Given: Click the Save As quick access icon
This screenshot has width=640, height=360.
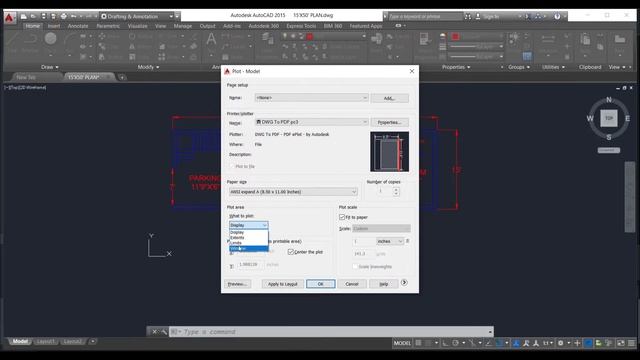Looking at the screenshot, I should coord(53,16).
